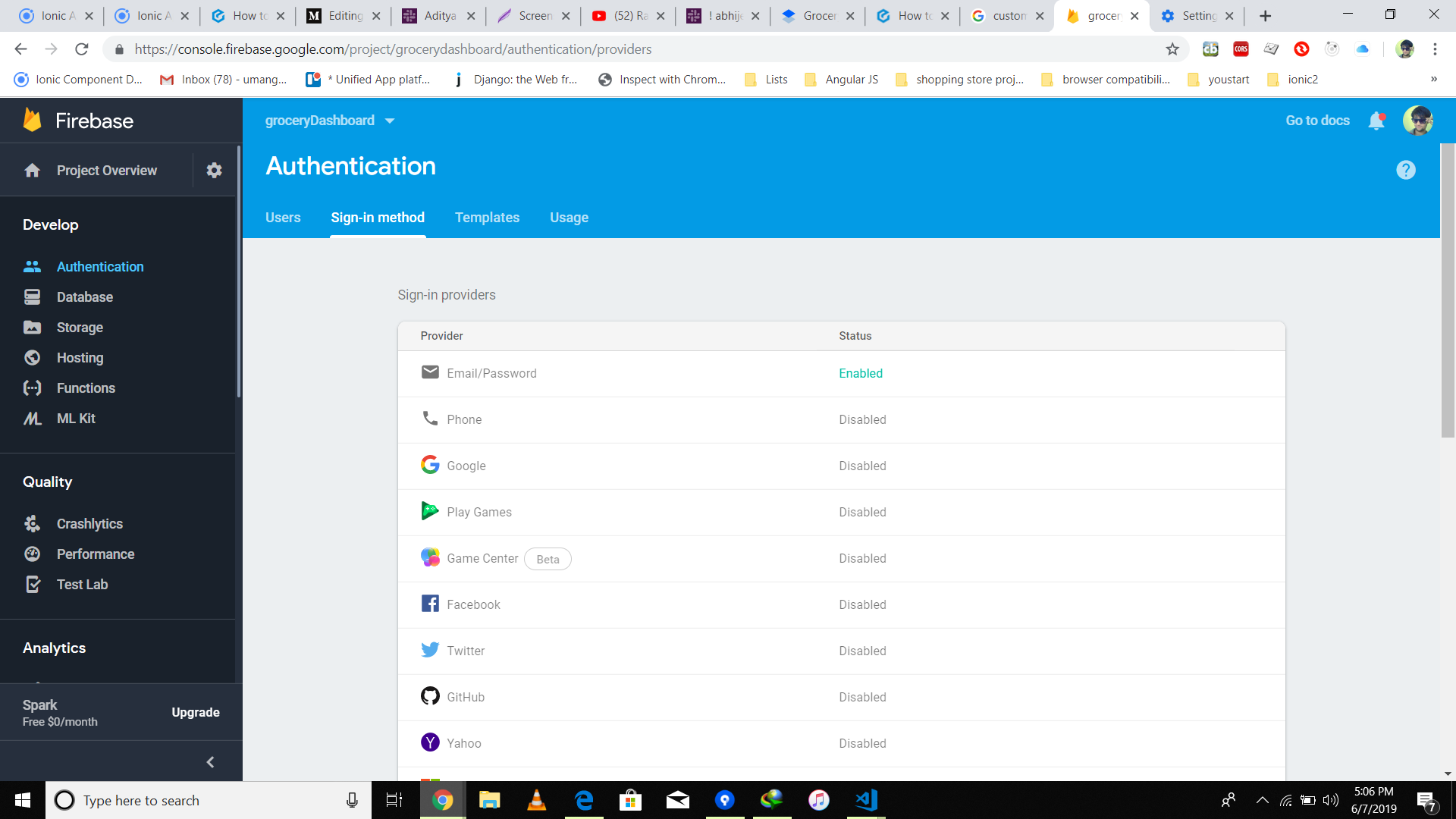Open Visual Studio Code from the taskbar
The height and width of the screenshot is (819, 1456).
pyautogui.click(x=866, y=800)
